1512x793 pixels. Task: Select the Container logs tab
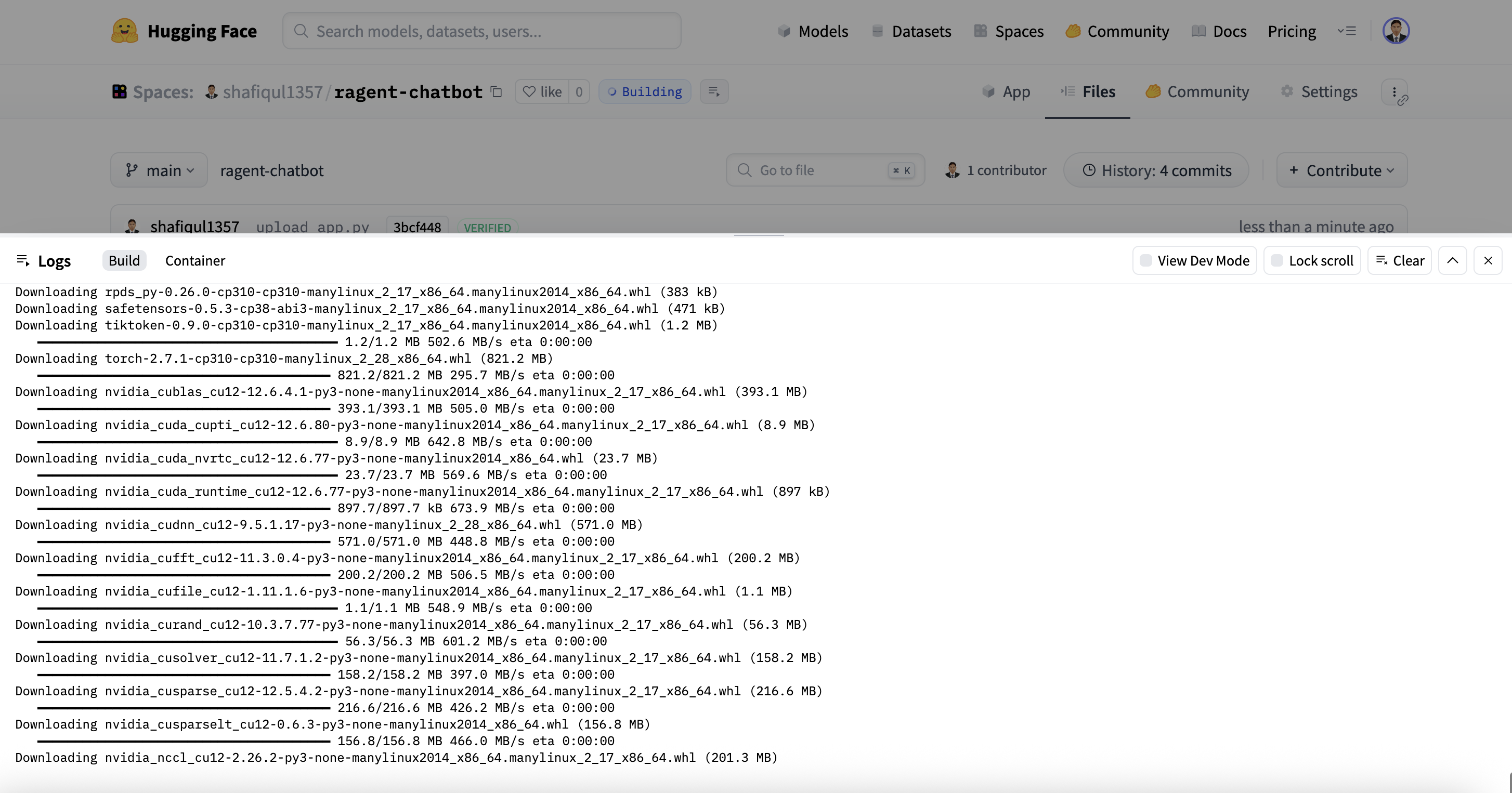coord(195,260)
